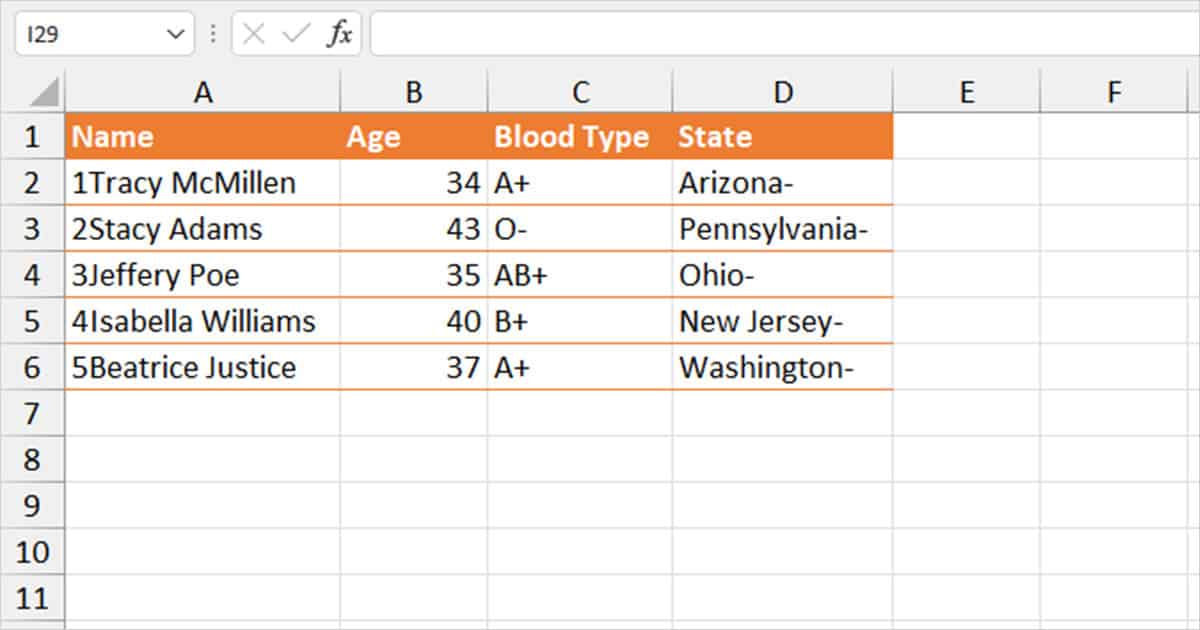The image size is (1200, 630).
Task: Click the cell with Pennsylvania-
Action: (783, 228)
